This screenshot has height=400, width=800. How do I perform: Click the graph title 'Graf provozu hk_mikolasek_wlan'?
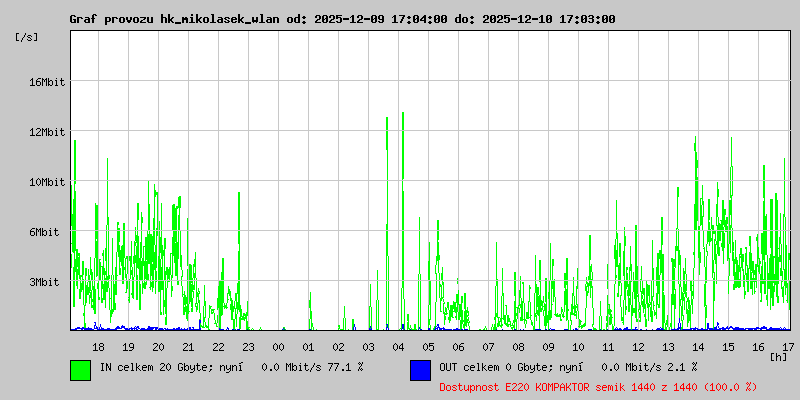(174, 20)
